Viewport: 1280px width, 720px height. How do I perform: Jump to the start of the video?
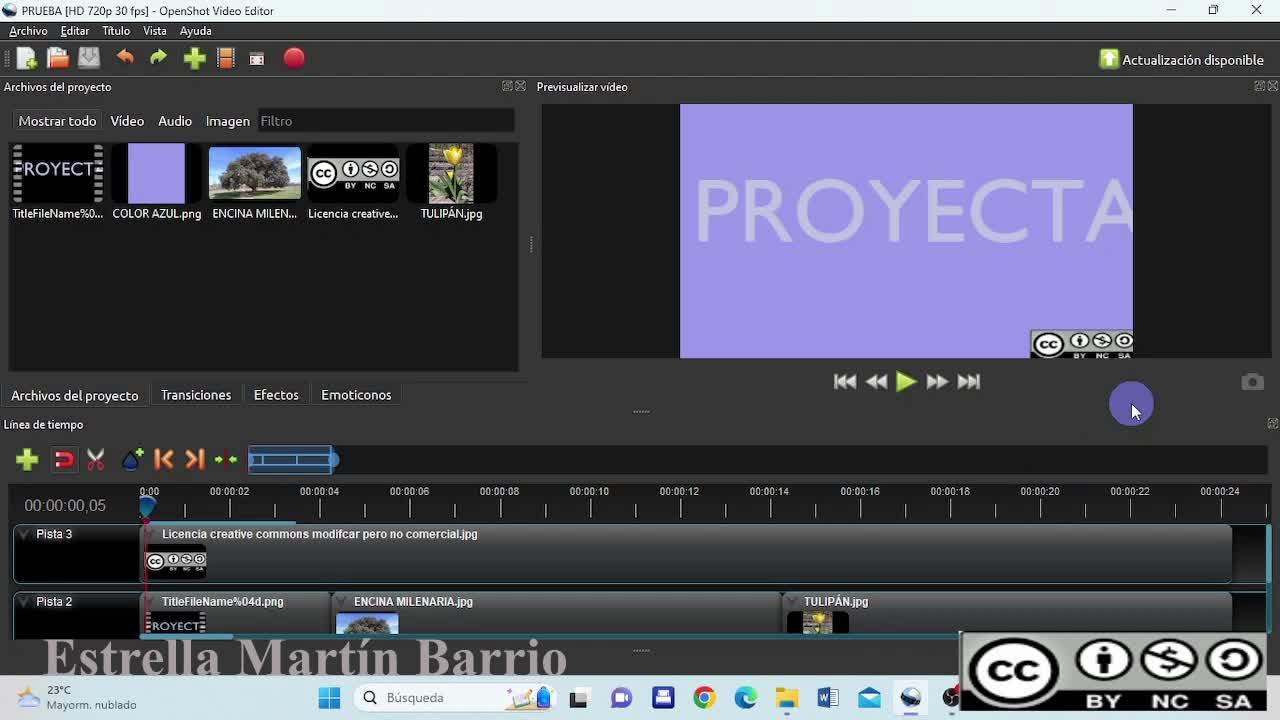845,381
